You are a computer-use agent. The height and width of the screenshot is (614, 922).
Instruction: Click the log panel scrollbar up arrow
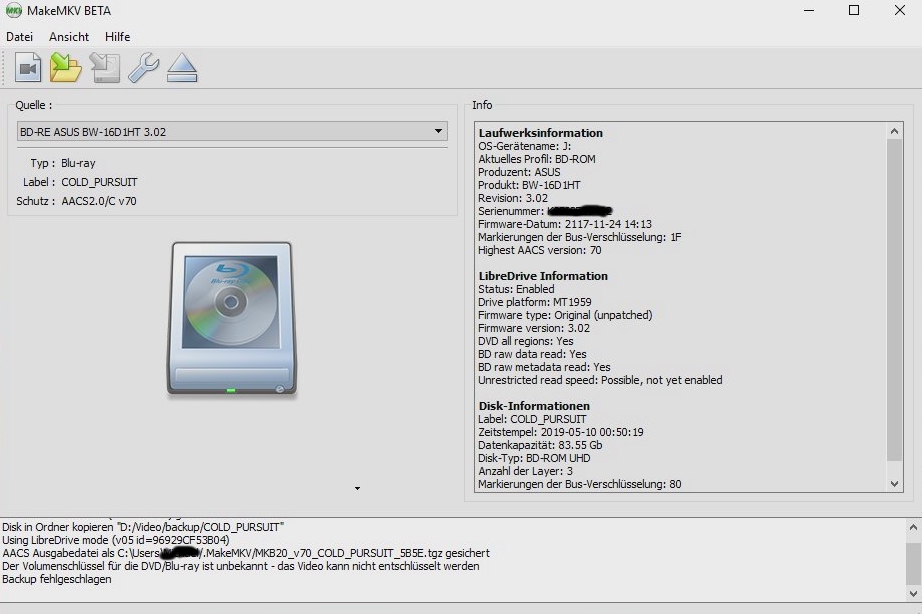tap(913, 527)
